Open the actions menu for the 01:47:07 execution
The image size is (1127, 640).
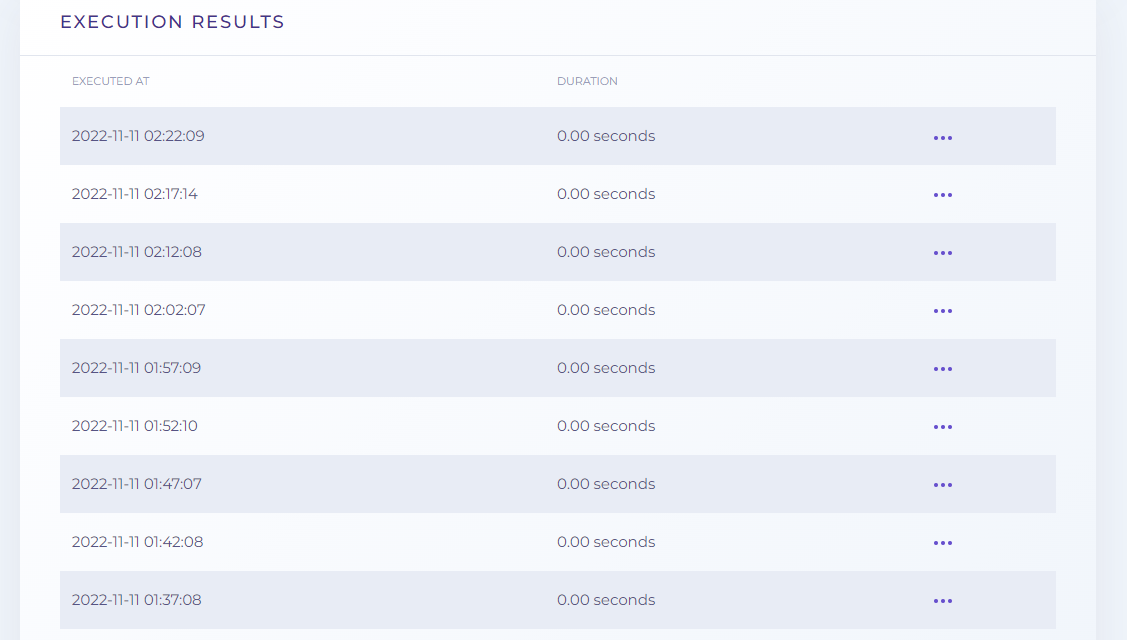coord(942,484)
